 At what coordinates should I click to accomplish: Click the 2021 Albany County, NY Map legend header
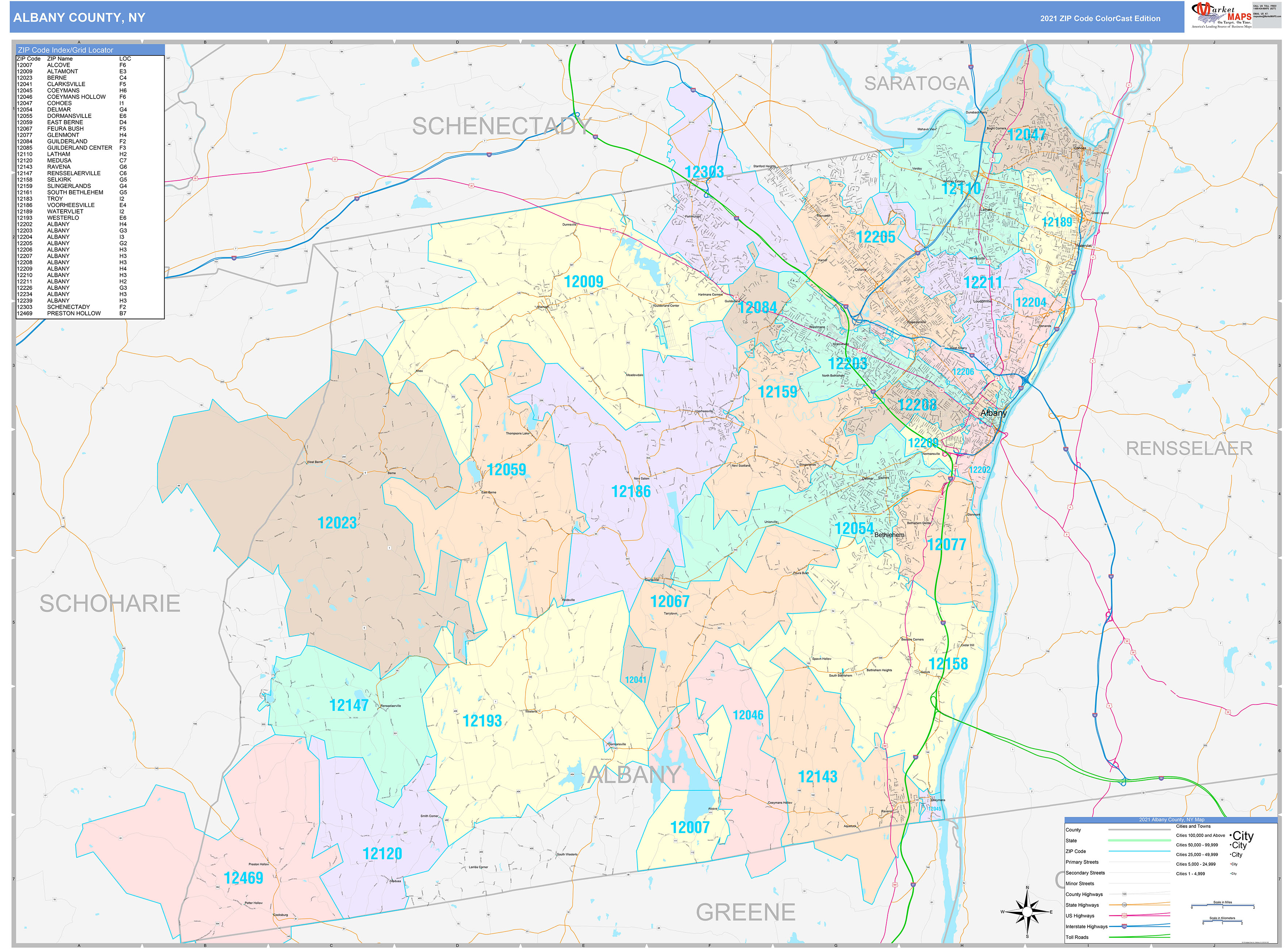coord(1172,819)
